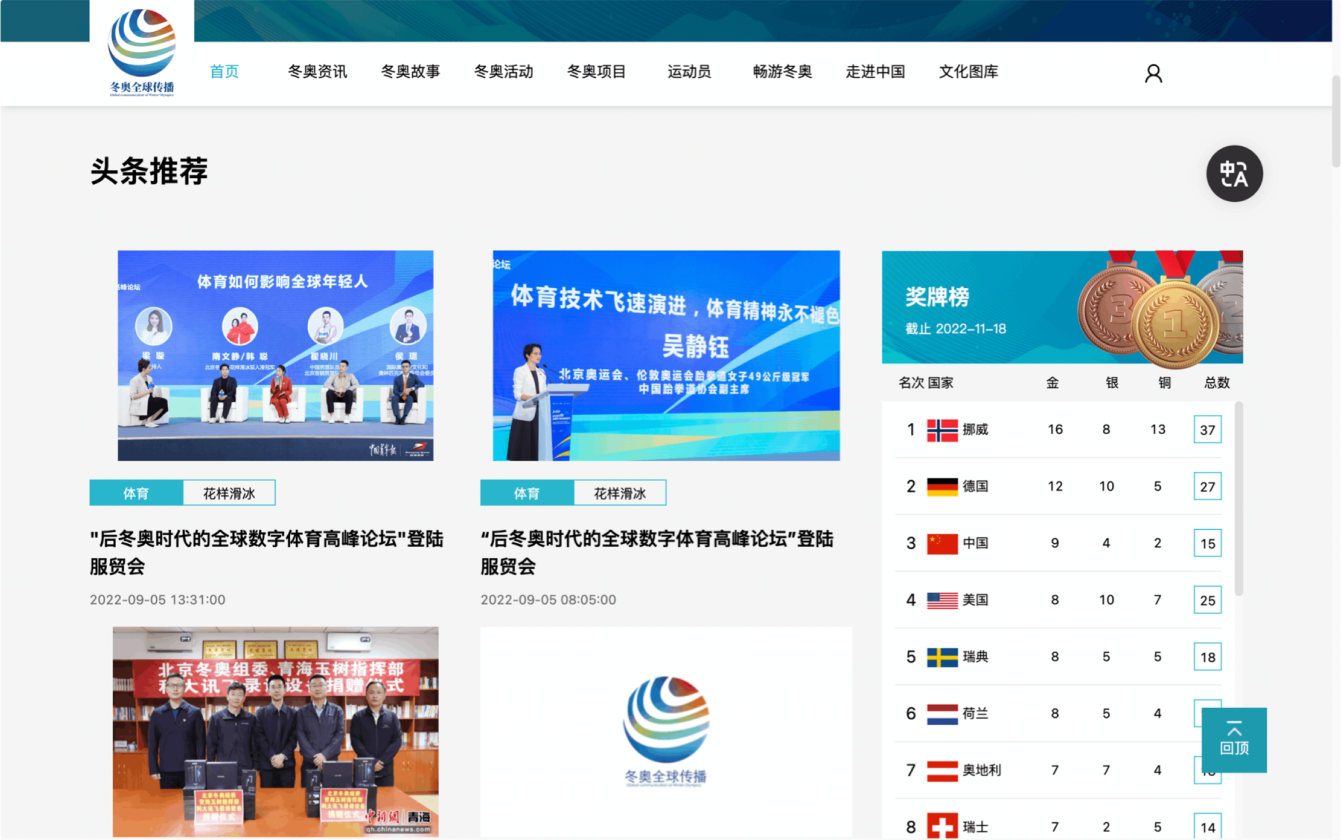Click Norway flag in medal table
1342x840 pixels.
pyautogui.click(x=942, y=430)
